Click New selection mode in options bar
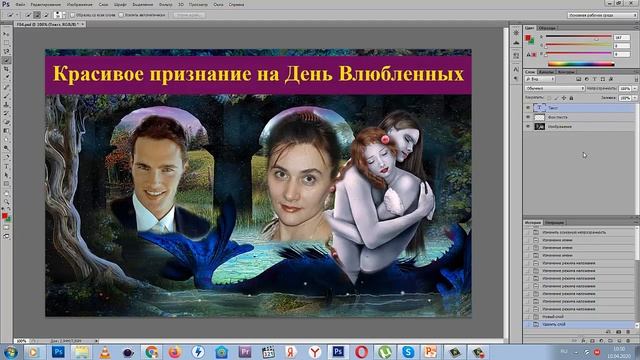Screen dimensions: 640x360 click(x=29, y=15)
